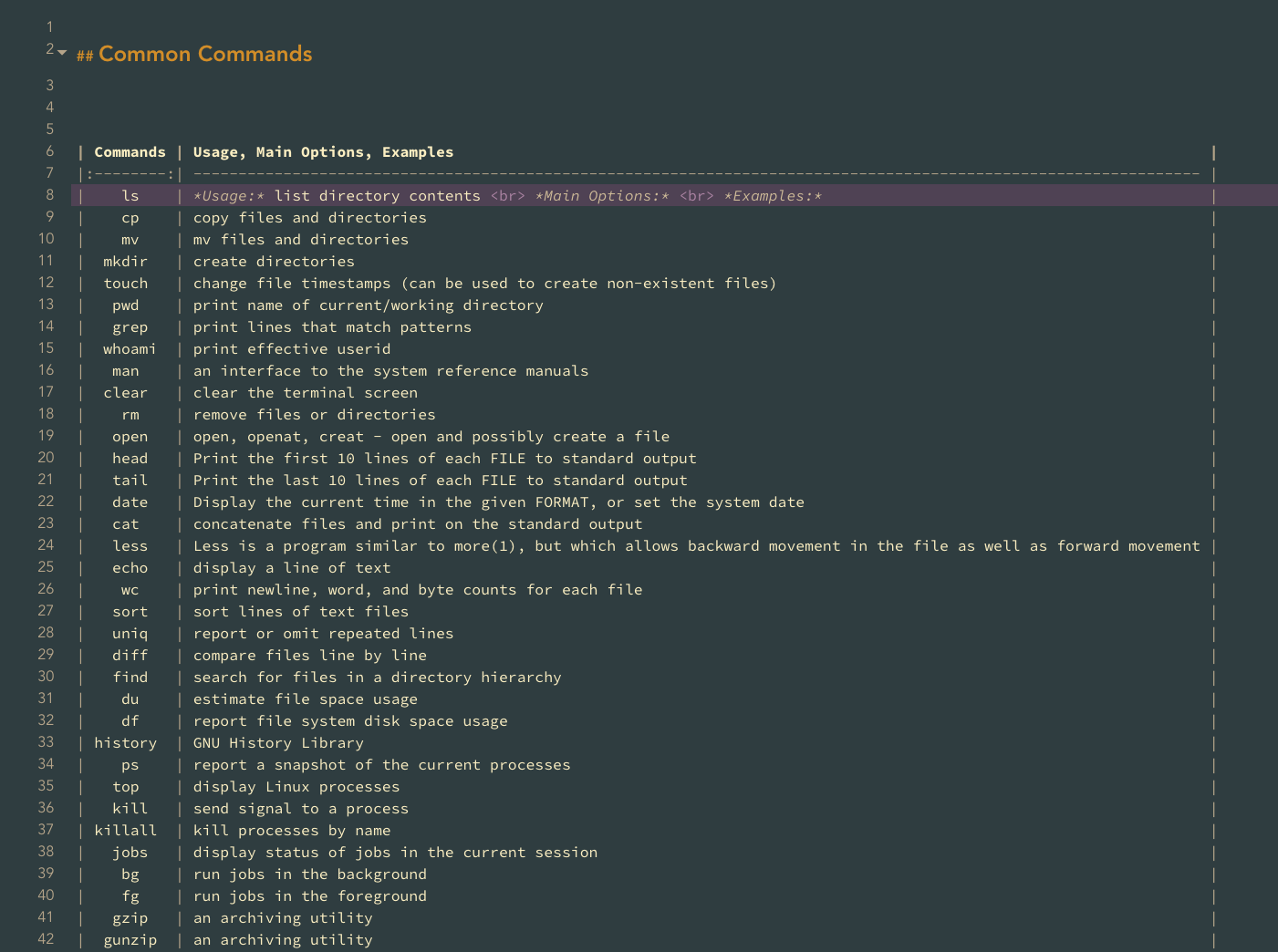Click the "find" command cell
Screen dimensions: 1278x952
point(130,678)
